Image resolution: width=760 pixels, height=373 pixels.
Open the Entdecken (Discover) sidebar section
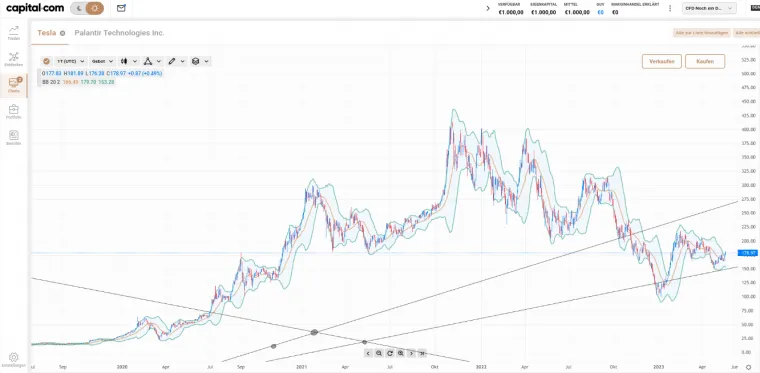coord(14,59)
